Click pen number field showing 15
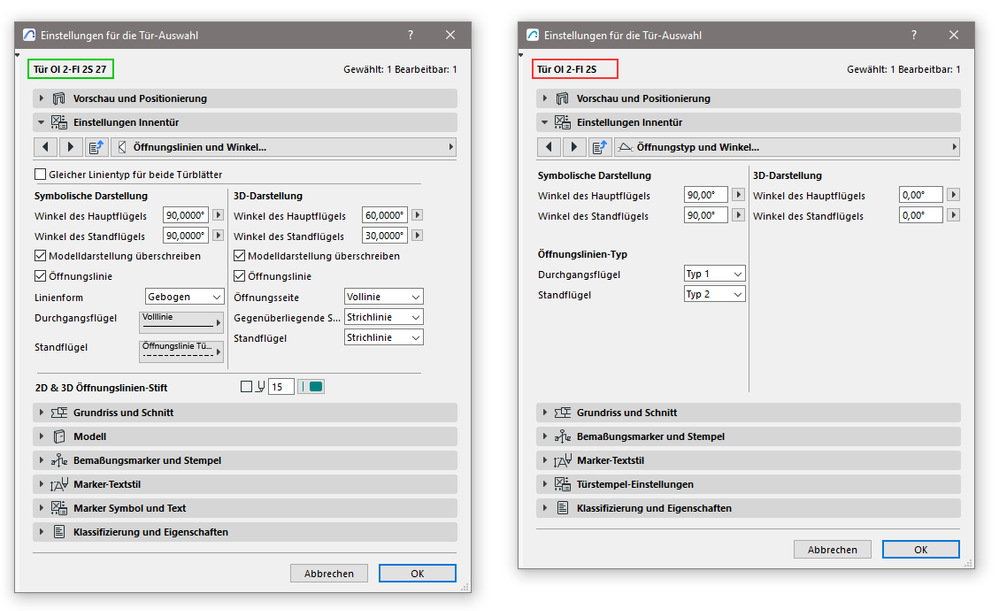This screenshot has width=999, height=611. (281, 387)
